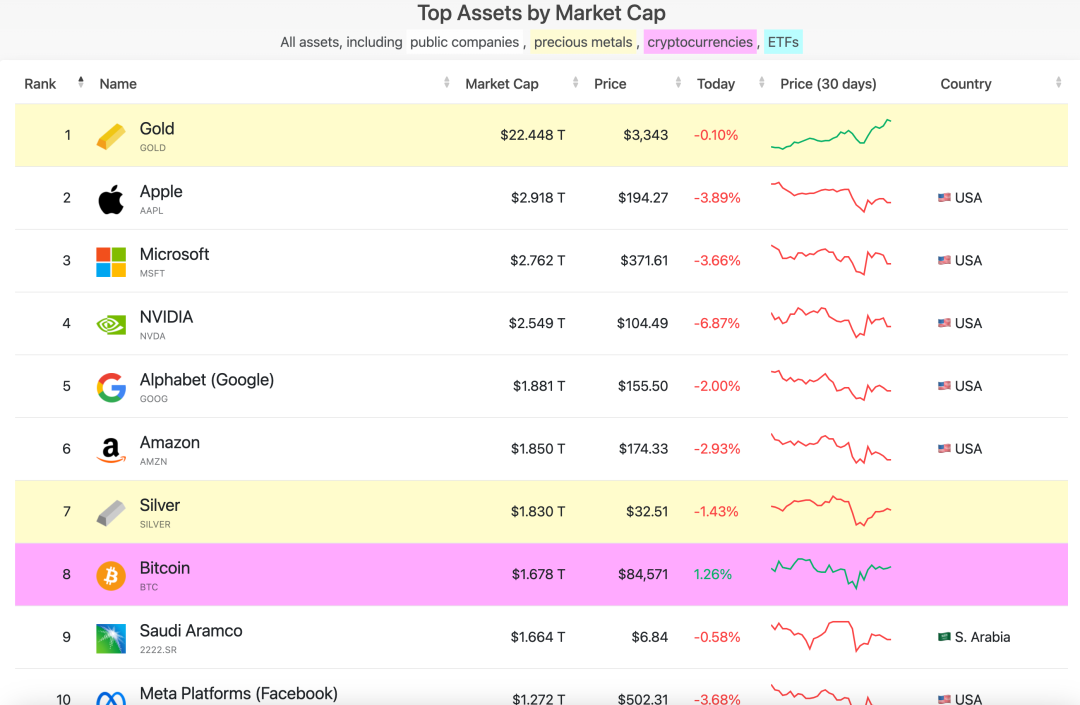Click Saudi Aramco 30-day price chart
This screenshot has height=705, width=1080.
[831, 636]
